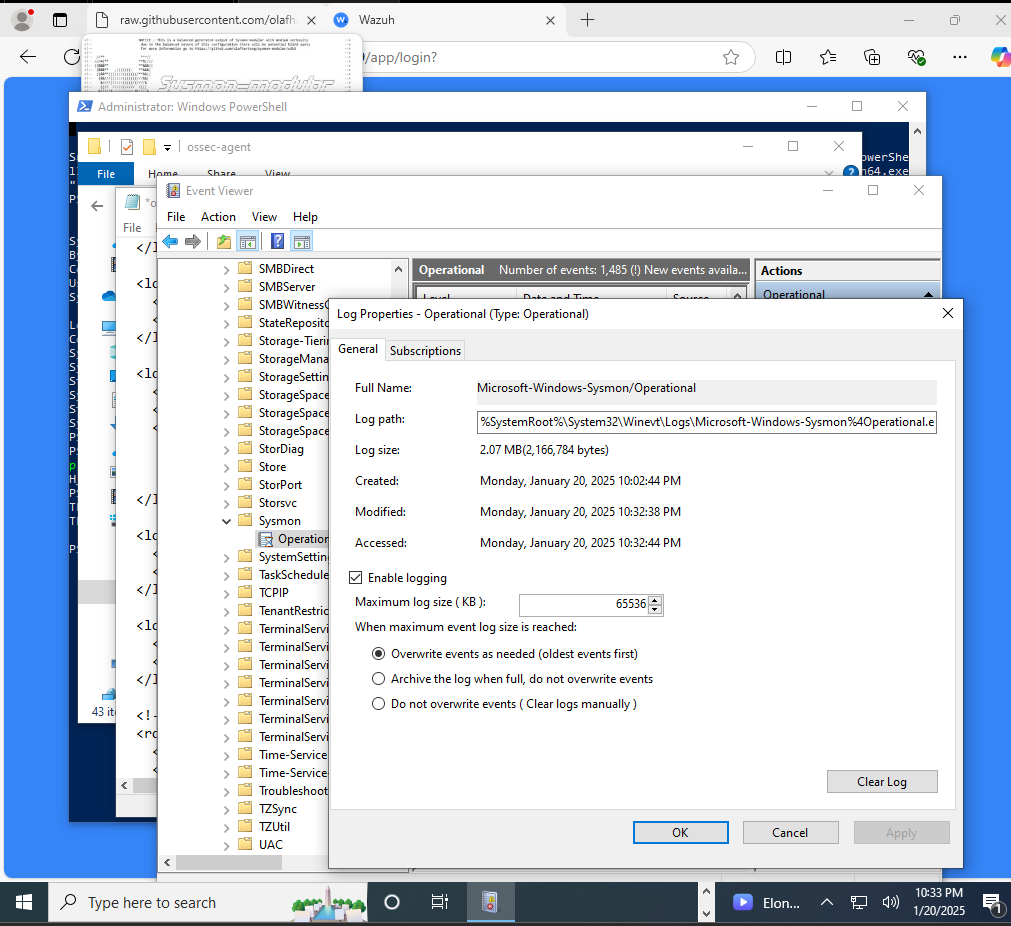Click the Event Viewer Back arrow icon
This screenshot has width=1011, height=926.
(170, 241)
